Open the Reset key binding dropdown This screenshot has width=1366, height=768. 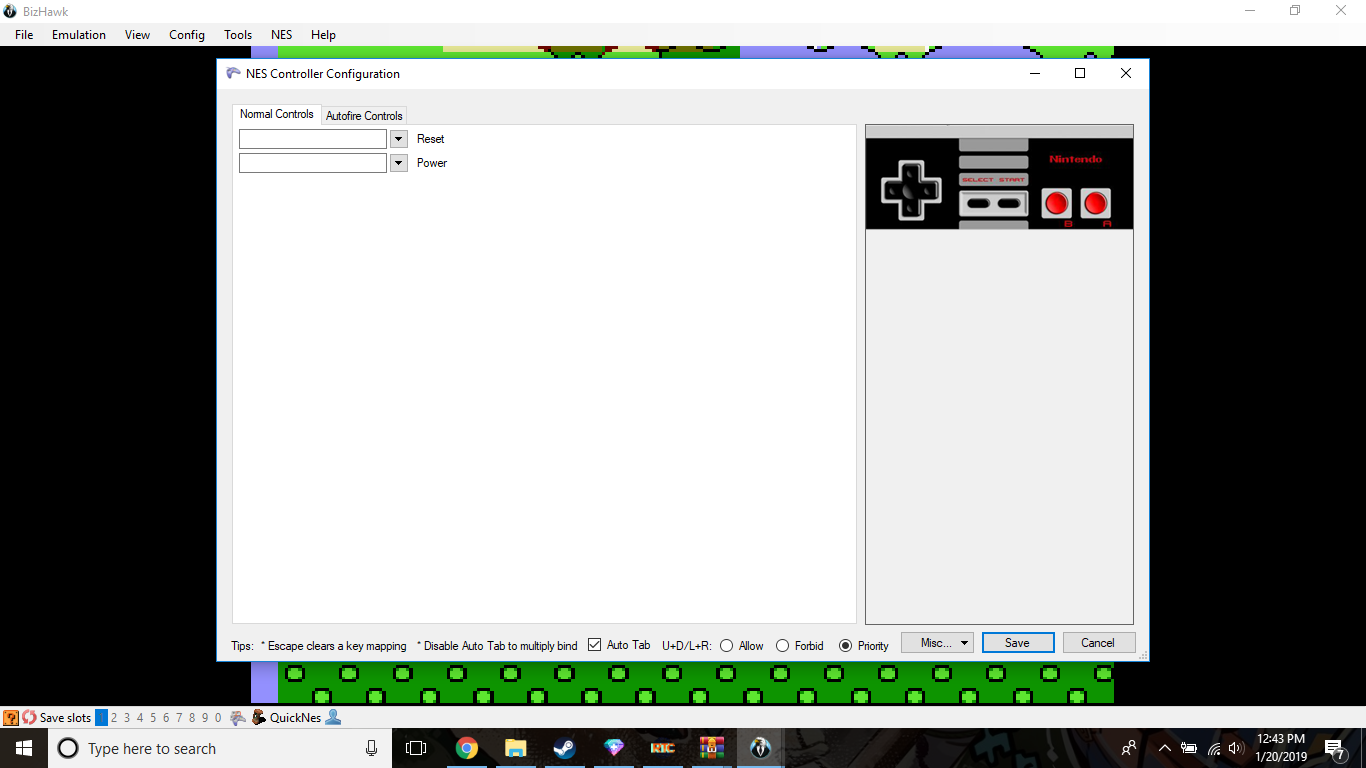click(397, 138)
